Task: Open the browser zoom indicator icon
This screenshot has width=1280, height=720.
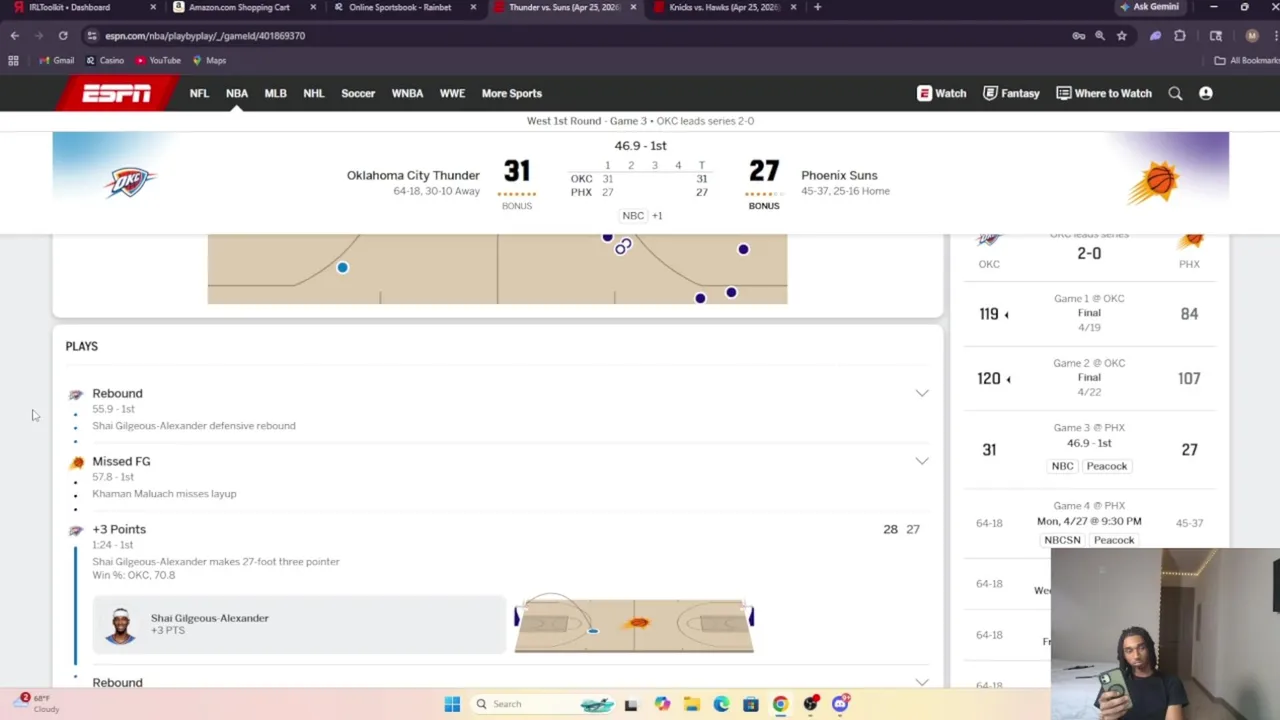Action: [x=1100, y=35]
